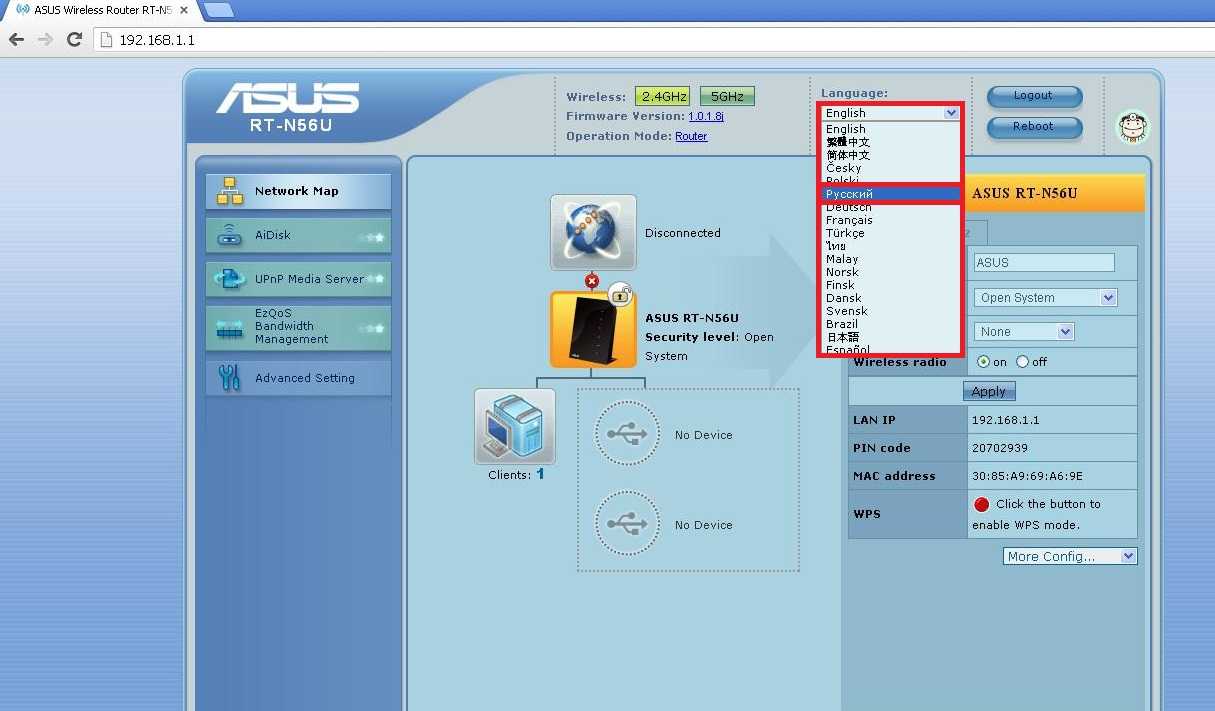
Task: Click the SSID field containing ASUS
Action: pyautogui.click(x=1044, y=262)
